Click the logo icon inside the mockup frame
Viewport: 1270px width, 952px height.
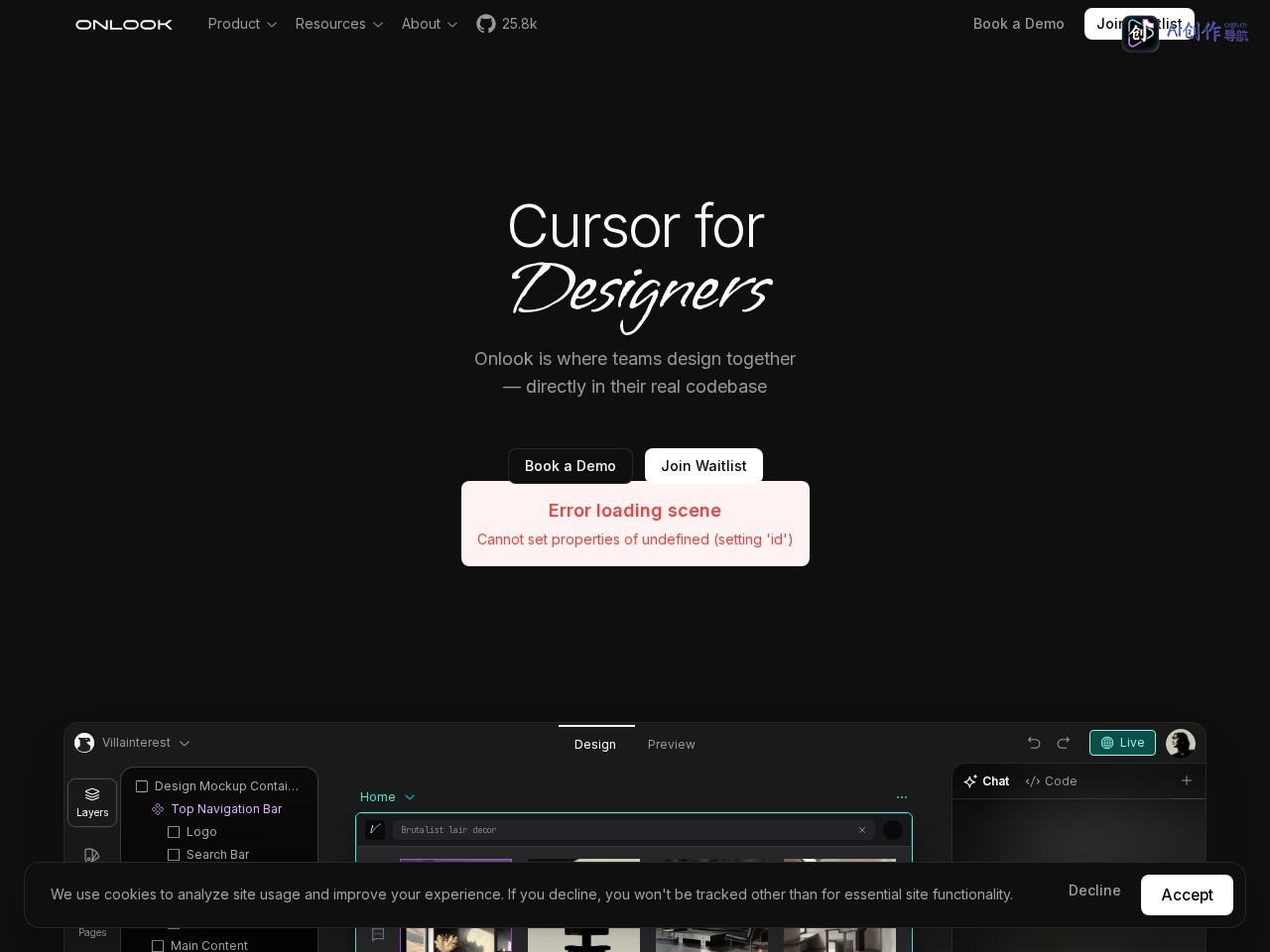tap(375, 829)
